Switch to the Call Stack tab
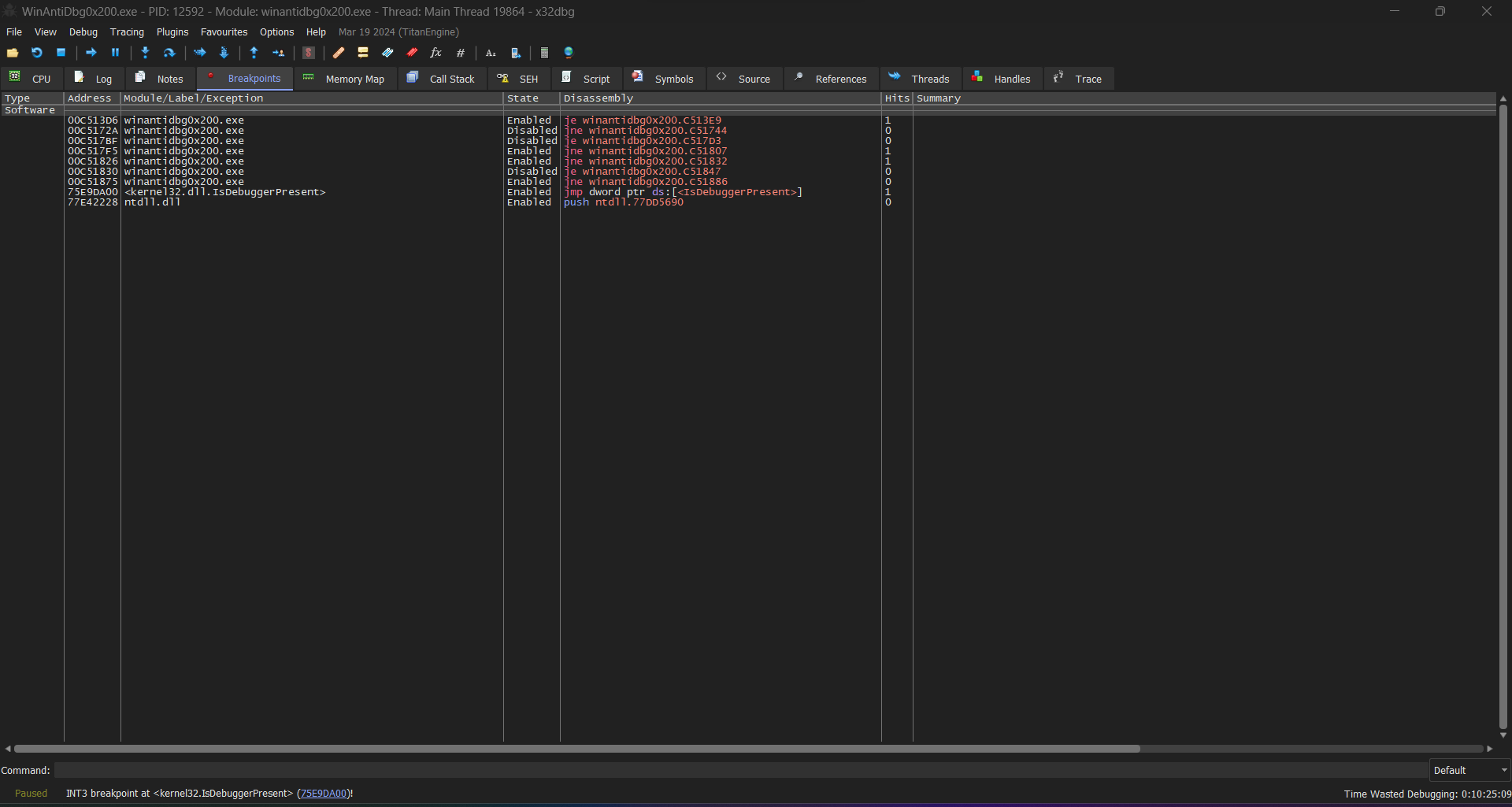Image resolution: width=1512 pixels, height=807 pixels. (442, 79)
